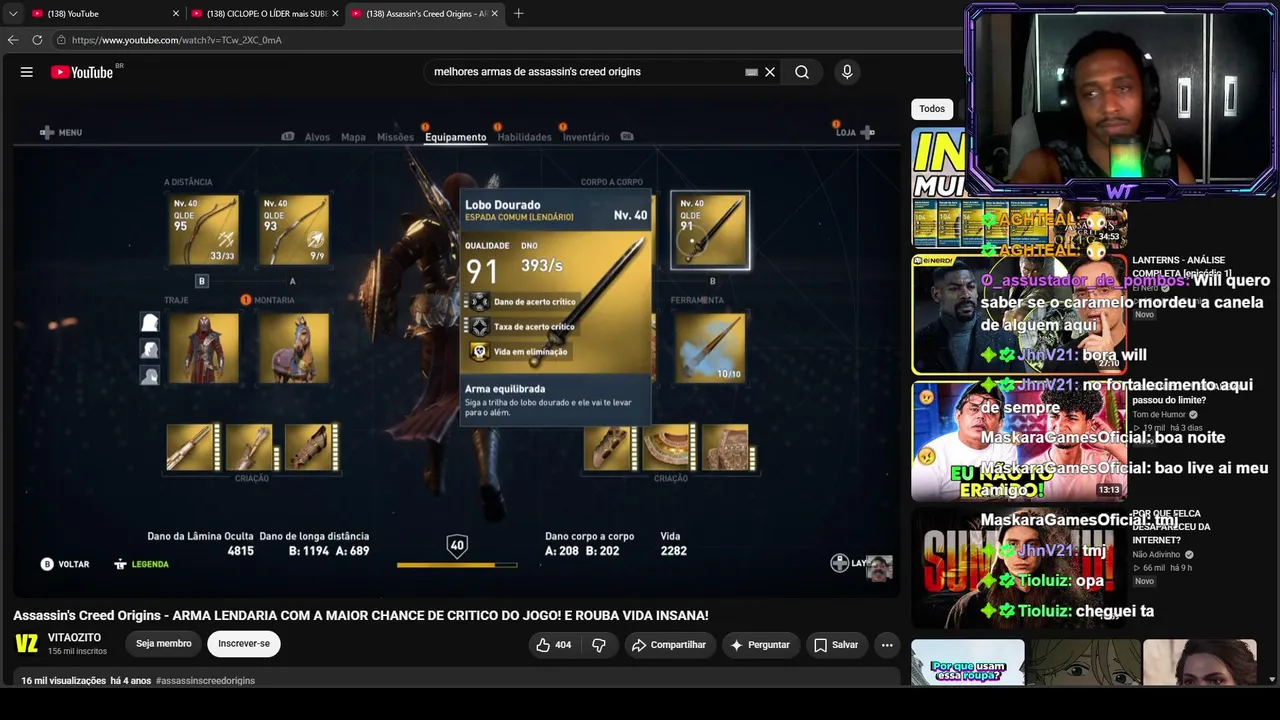This screenshot has height=720, width=1280.
Task: Close the CICLOPE tab
Action: (x=335, y=14)
